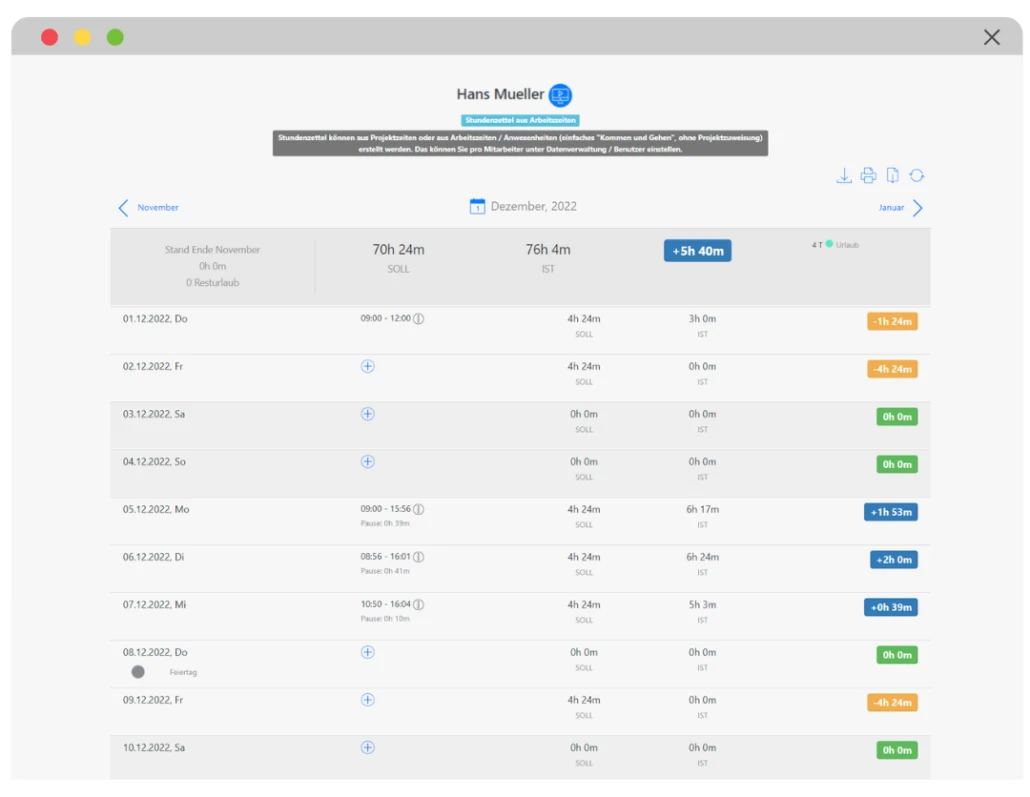
Task: Click the left chevron arrow beside November
Action: (x=124, y=208)
